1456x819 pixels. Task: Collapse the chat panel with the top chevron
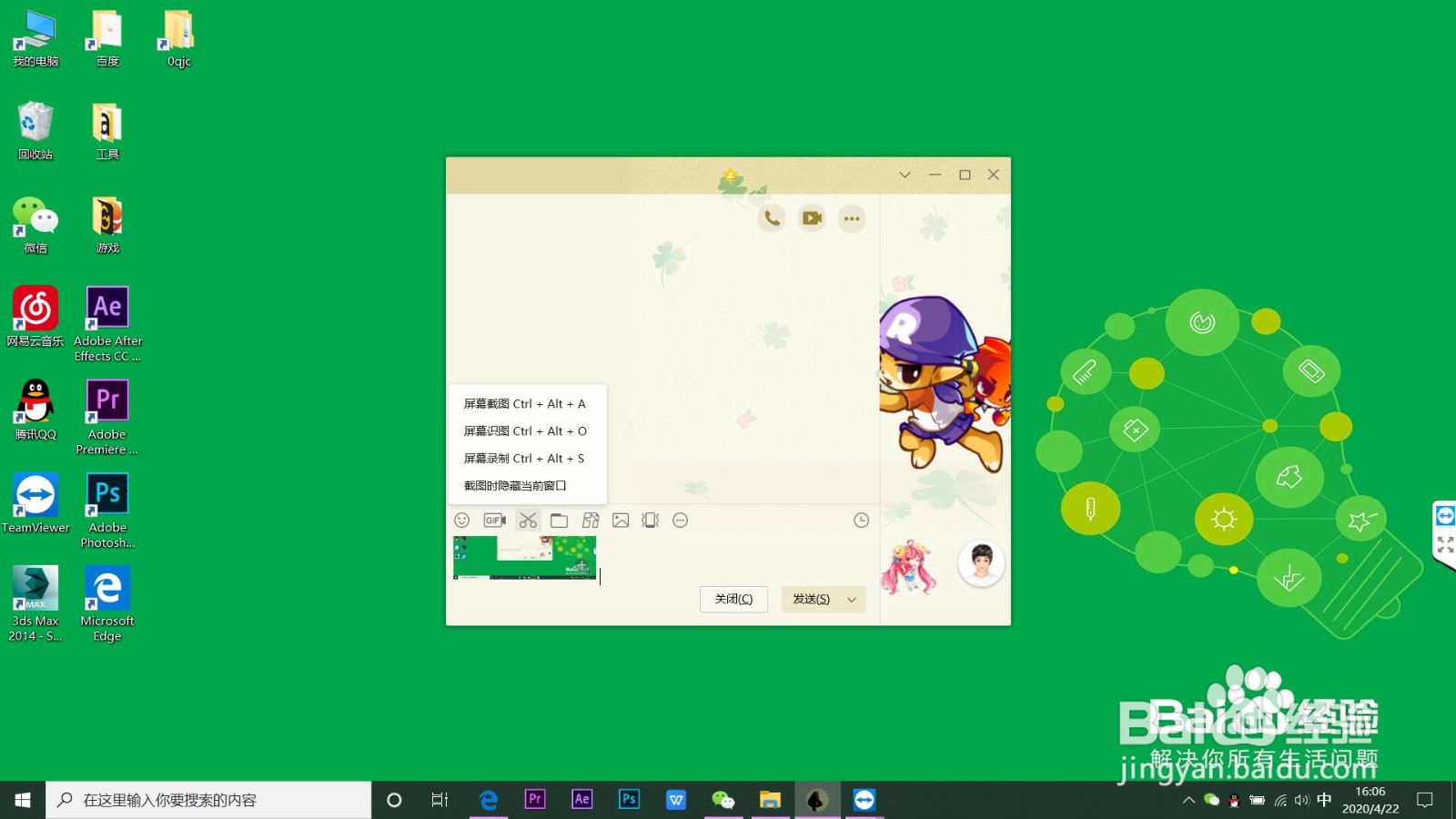pos(904,174)
